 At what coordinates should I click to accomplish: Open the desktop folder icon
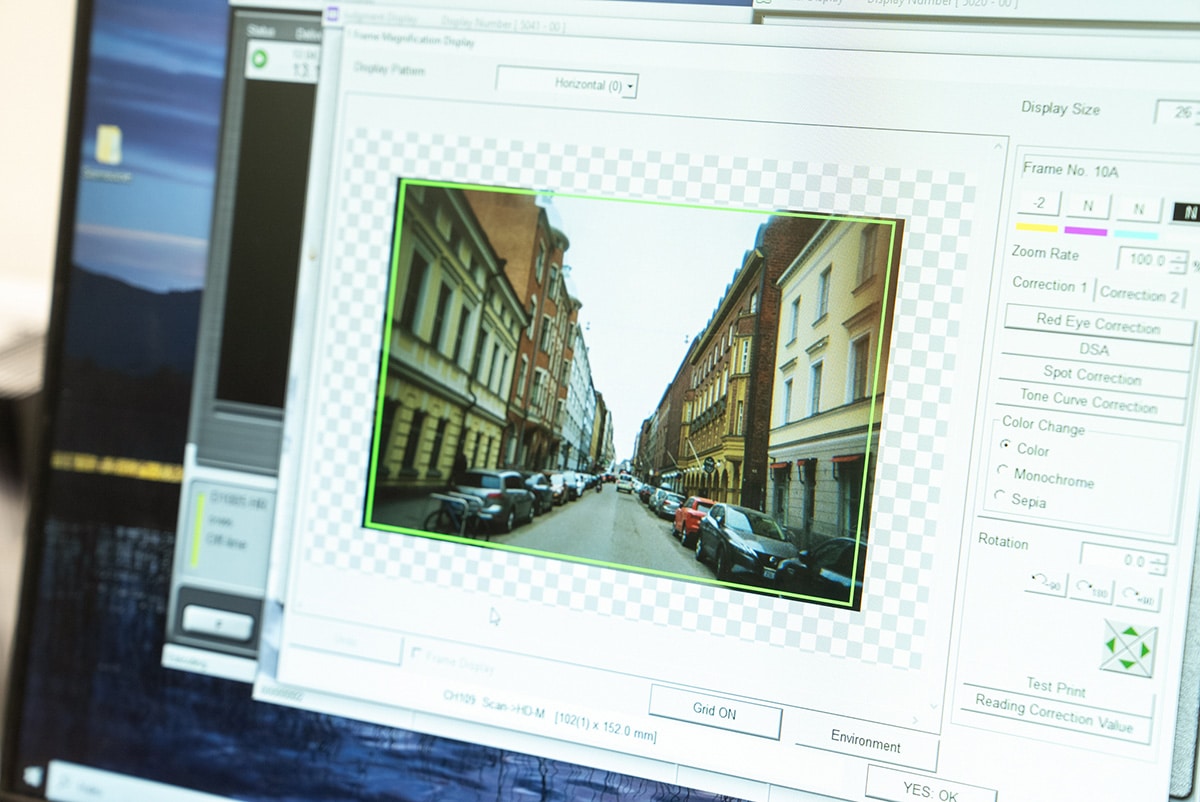click(x=108, y=147)
